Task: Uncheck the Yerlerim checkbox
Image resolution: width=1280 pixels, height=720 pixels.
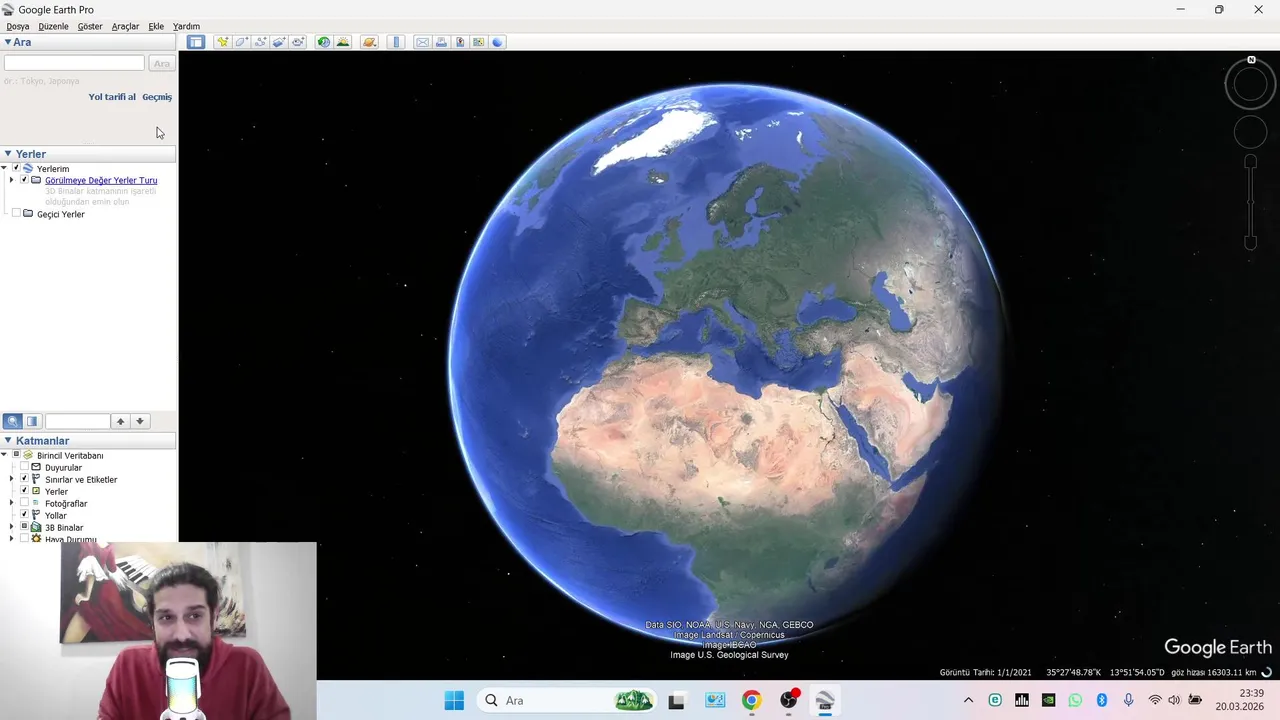Action: coord(16,168)
